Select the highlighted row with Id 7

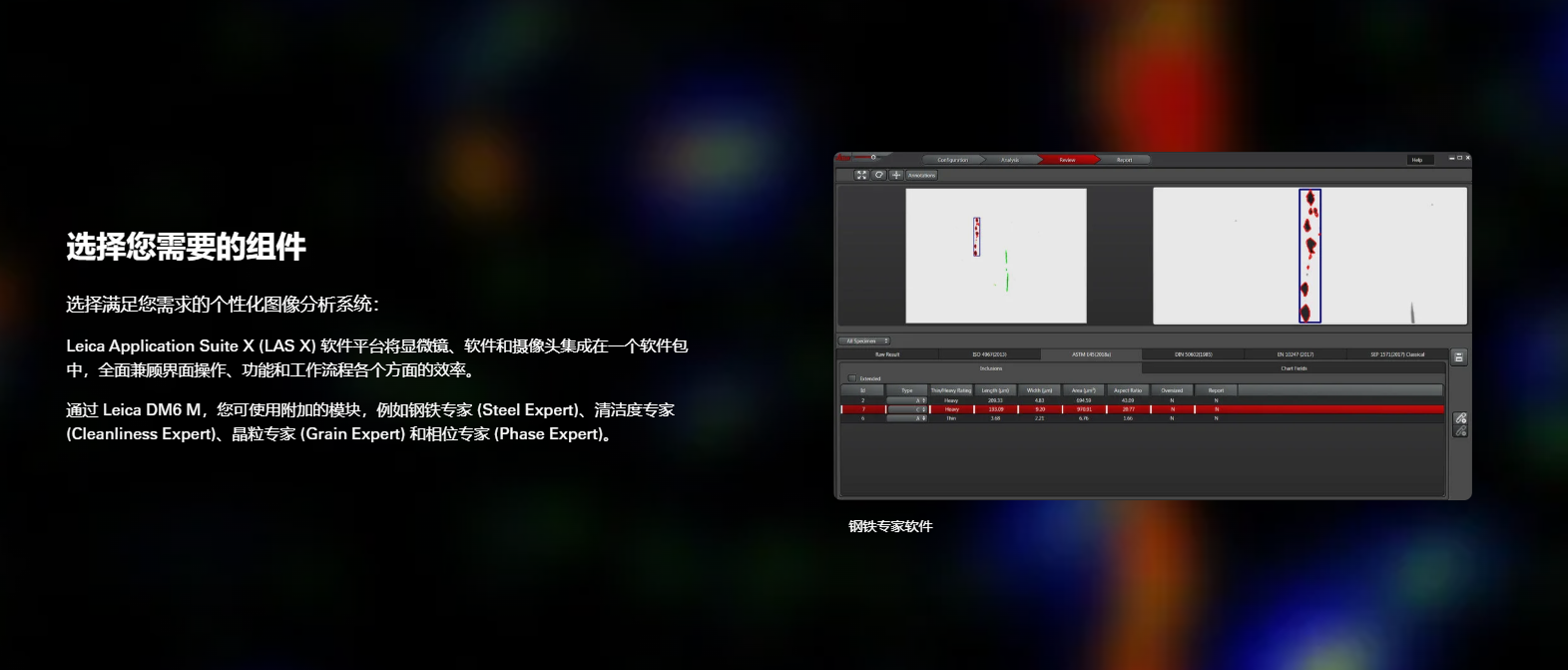pyautogui.click(x=1143, y=409)
